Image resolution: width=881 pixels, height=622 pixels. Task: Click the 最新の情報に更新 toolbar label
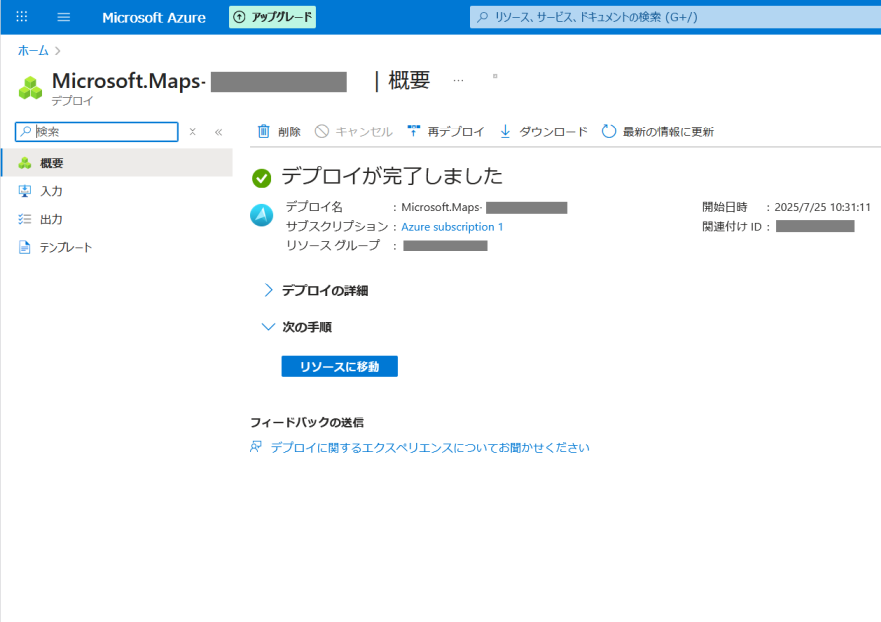[668, 132]
